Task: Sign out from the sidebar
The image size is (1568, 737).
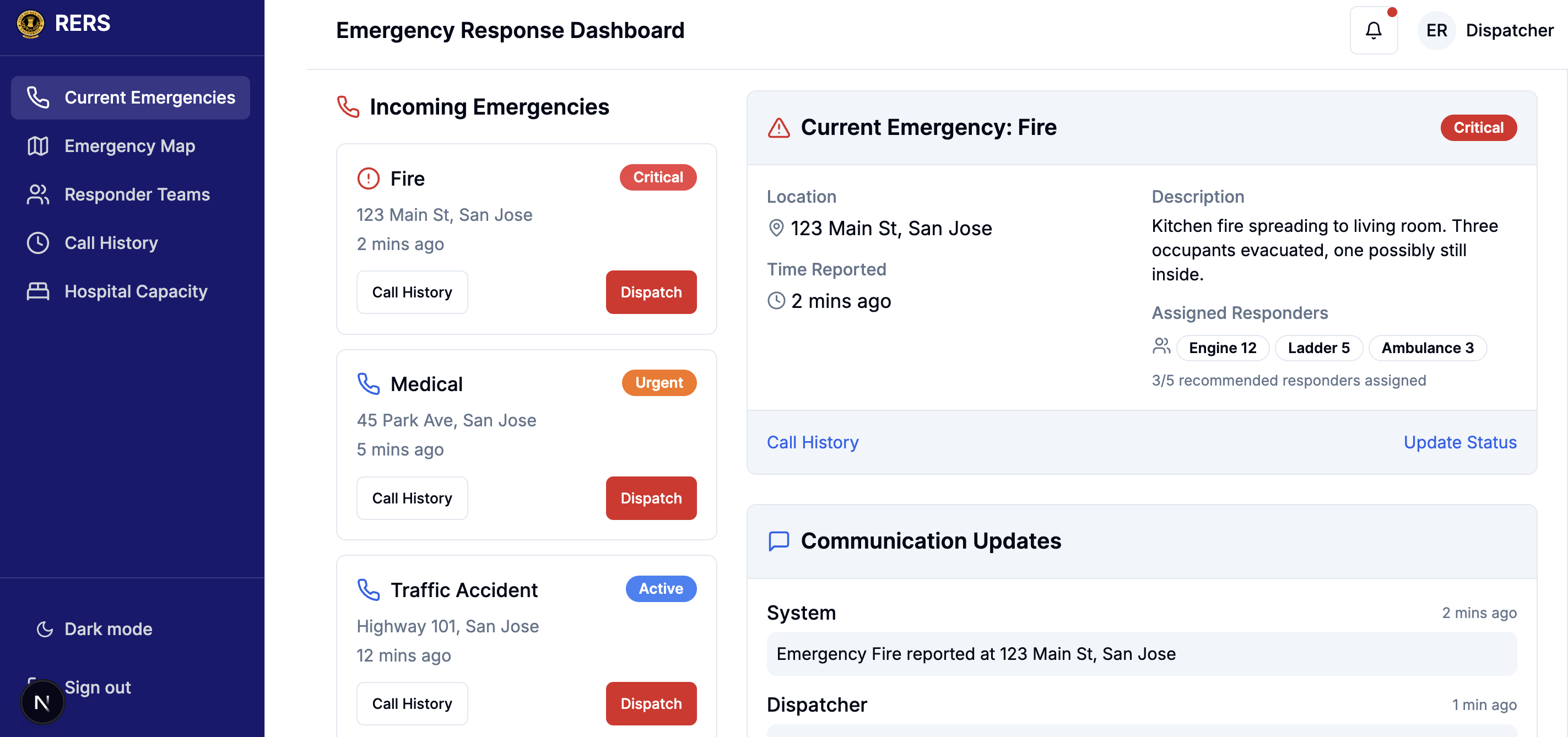Action: pyautogui.click(x=98, y=687)
